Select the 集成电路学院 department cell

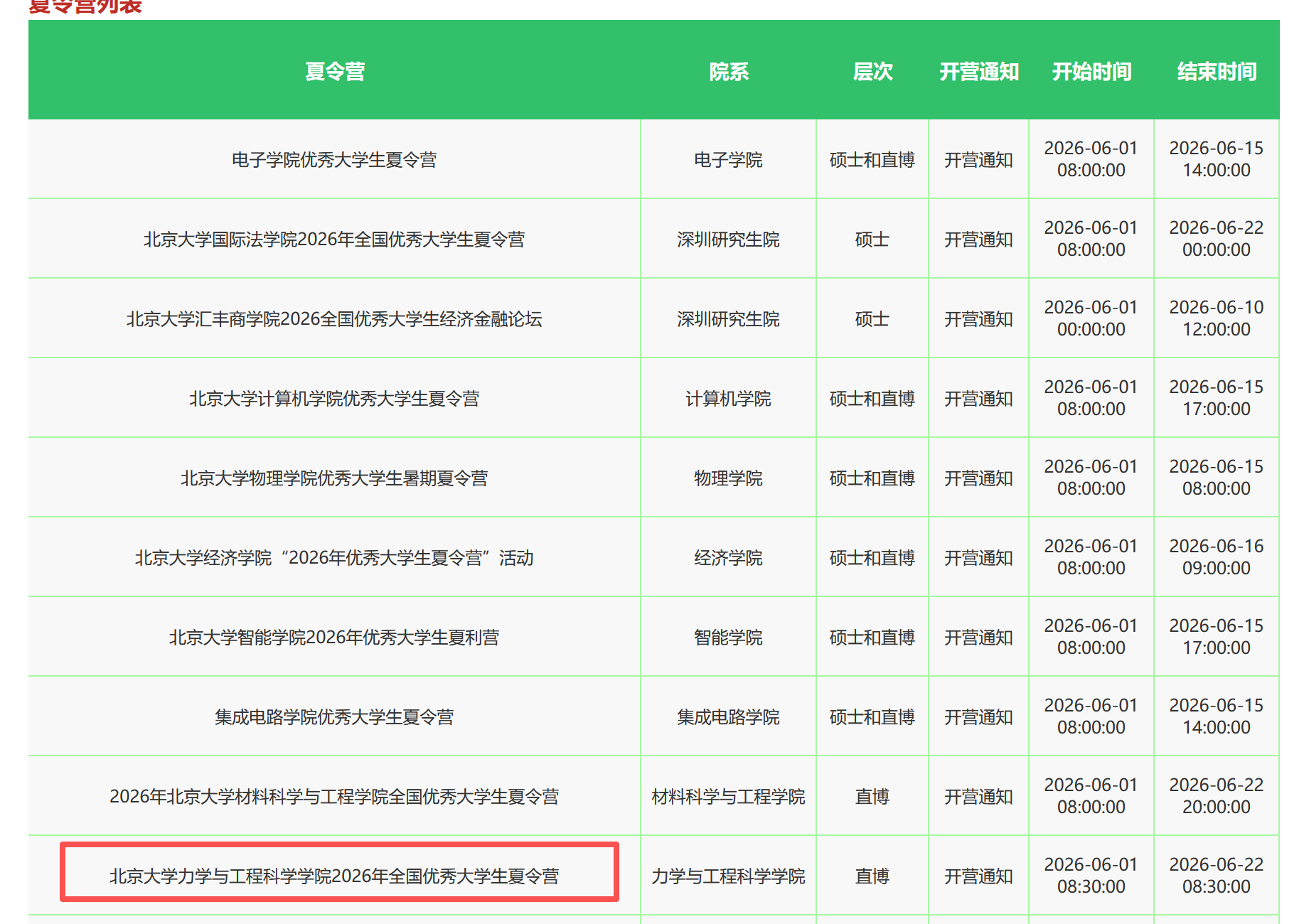coord(729,717)
